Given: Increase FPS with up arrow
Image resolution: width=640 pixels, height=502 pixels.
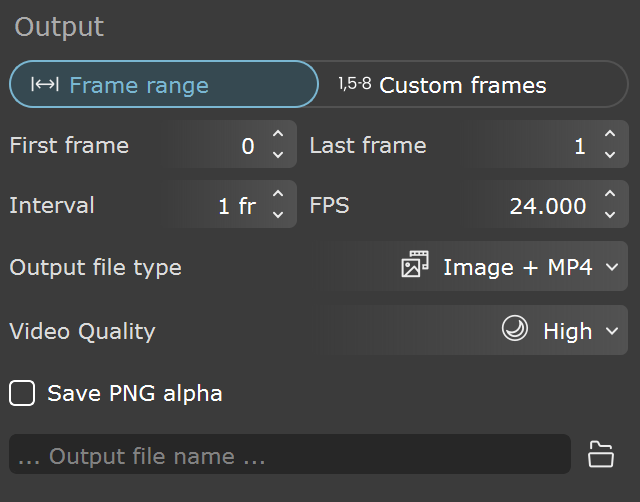Looking at the screenshot, I should click(610, 194).
